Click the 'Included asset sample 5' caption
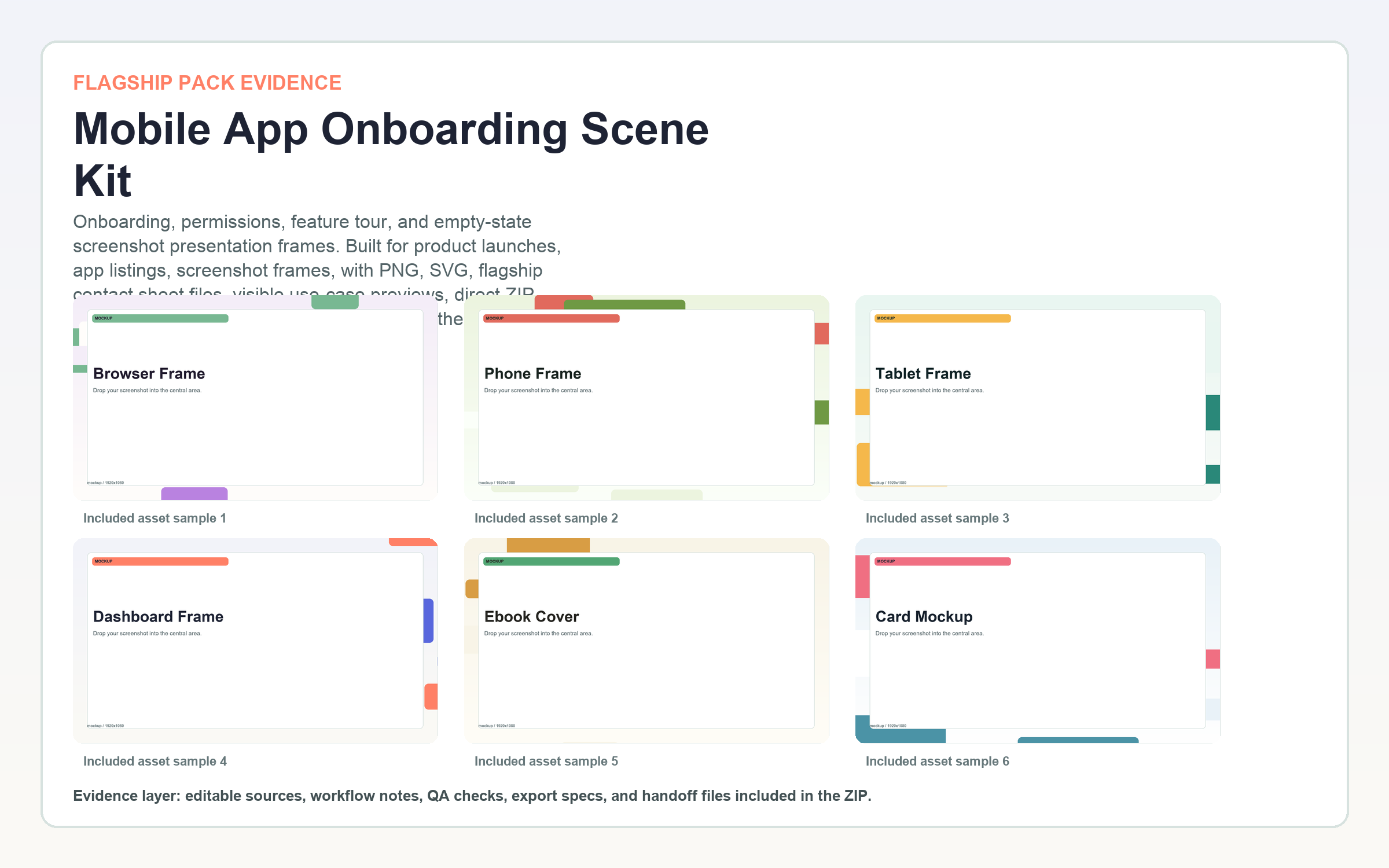Screen dimensions: 1389x868 click(x=546, y=761)
